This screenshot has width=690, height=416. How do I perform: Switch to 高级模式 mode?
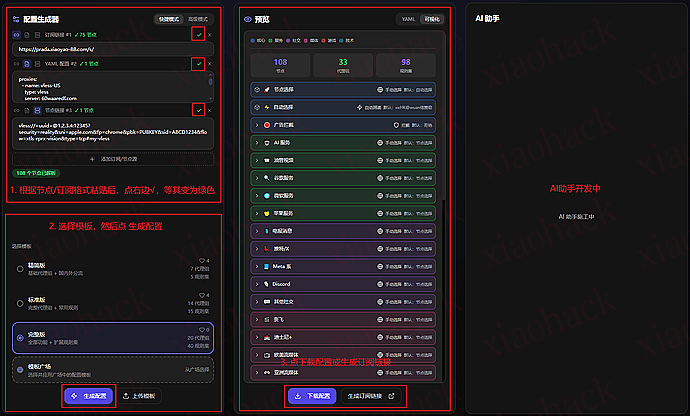click(197, 19)
